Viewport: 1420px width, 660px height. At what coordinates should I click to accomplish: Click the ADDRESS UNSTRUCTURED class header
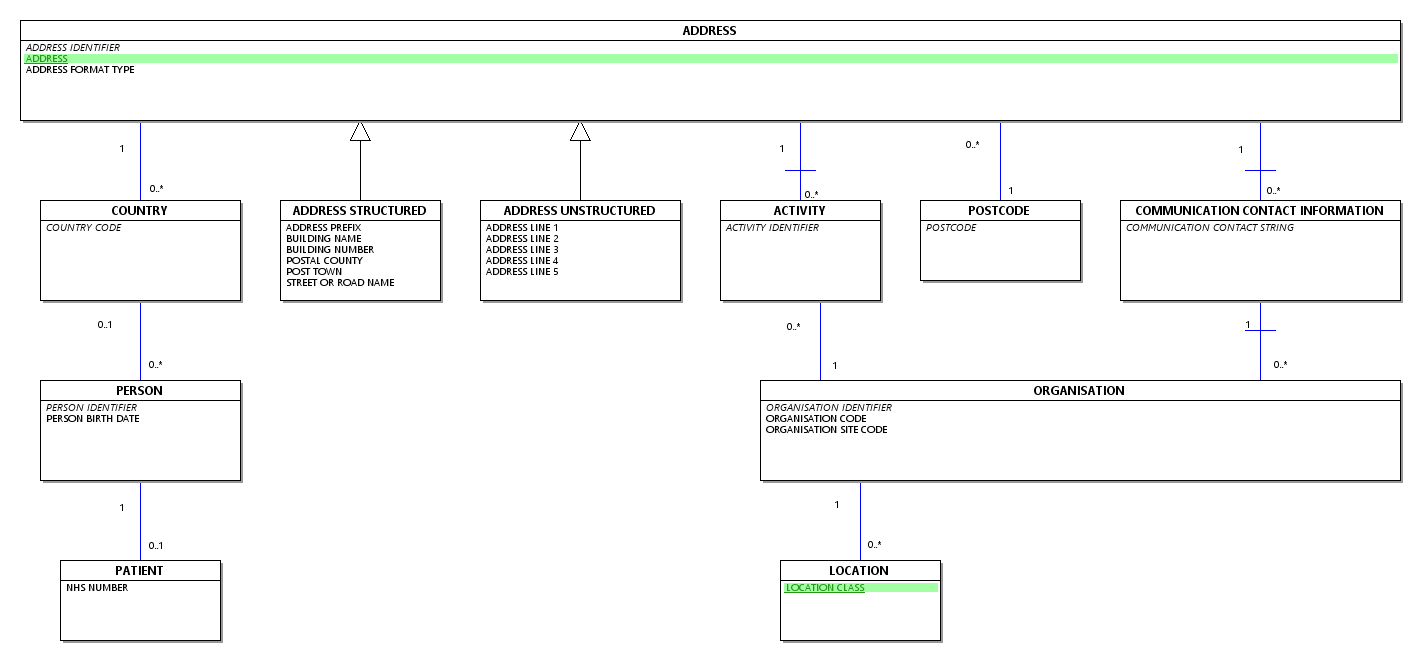[x=580, y=211]
